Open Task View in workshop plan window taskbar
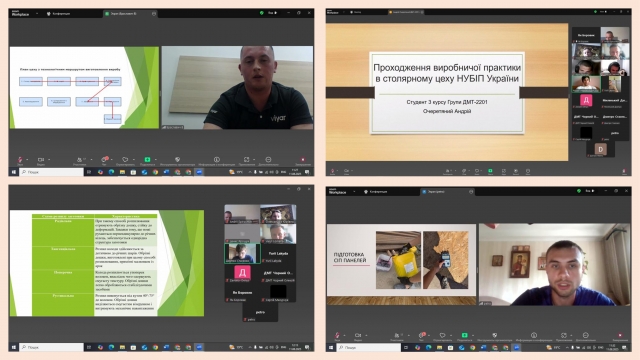640x360 pixels. coord(89,172)
